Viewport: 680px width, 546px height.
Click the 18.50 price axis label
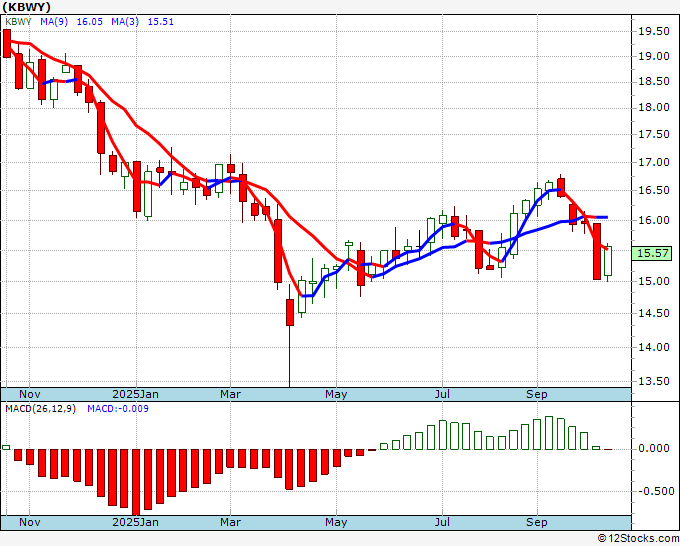(654, 82)
